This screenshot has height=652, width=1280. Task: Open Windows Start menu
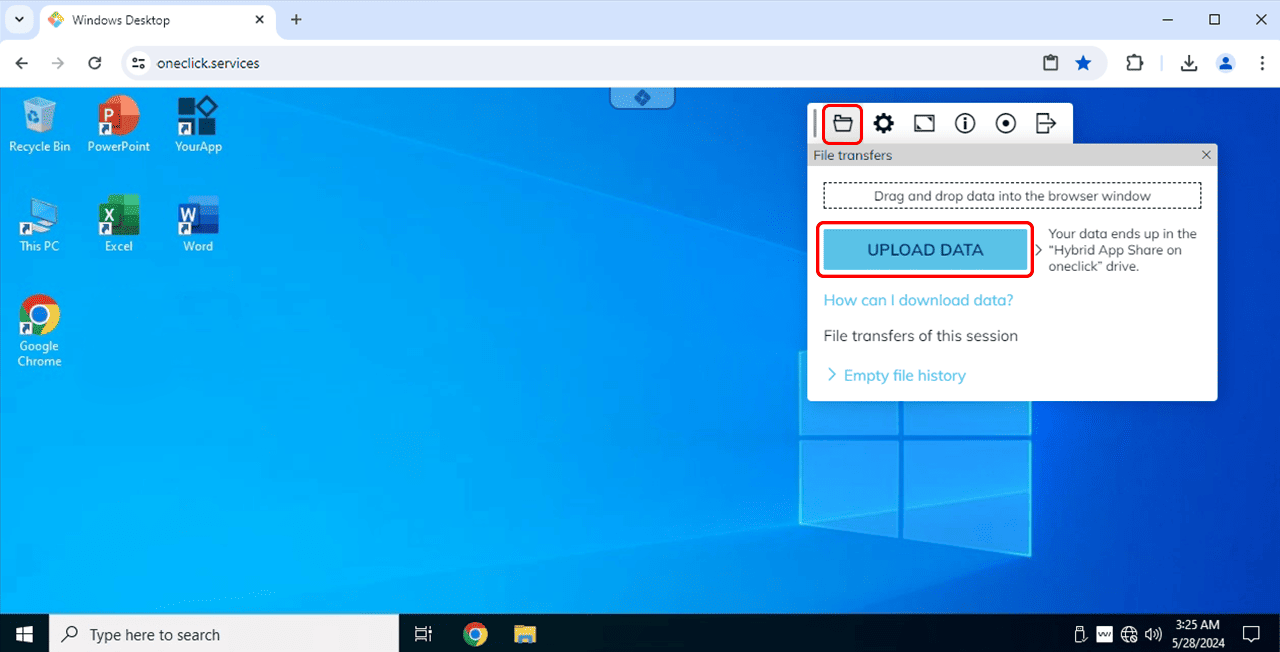pyautogui.click(x=24, y=634)
